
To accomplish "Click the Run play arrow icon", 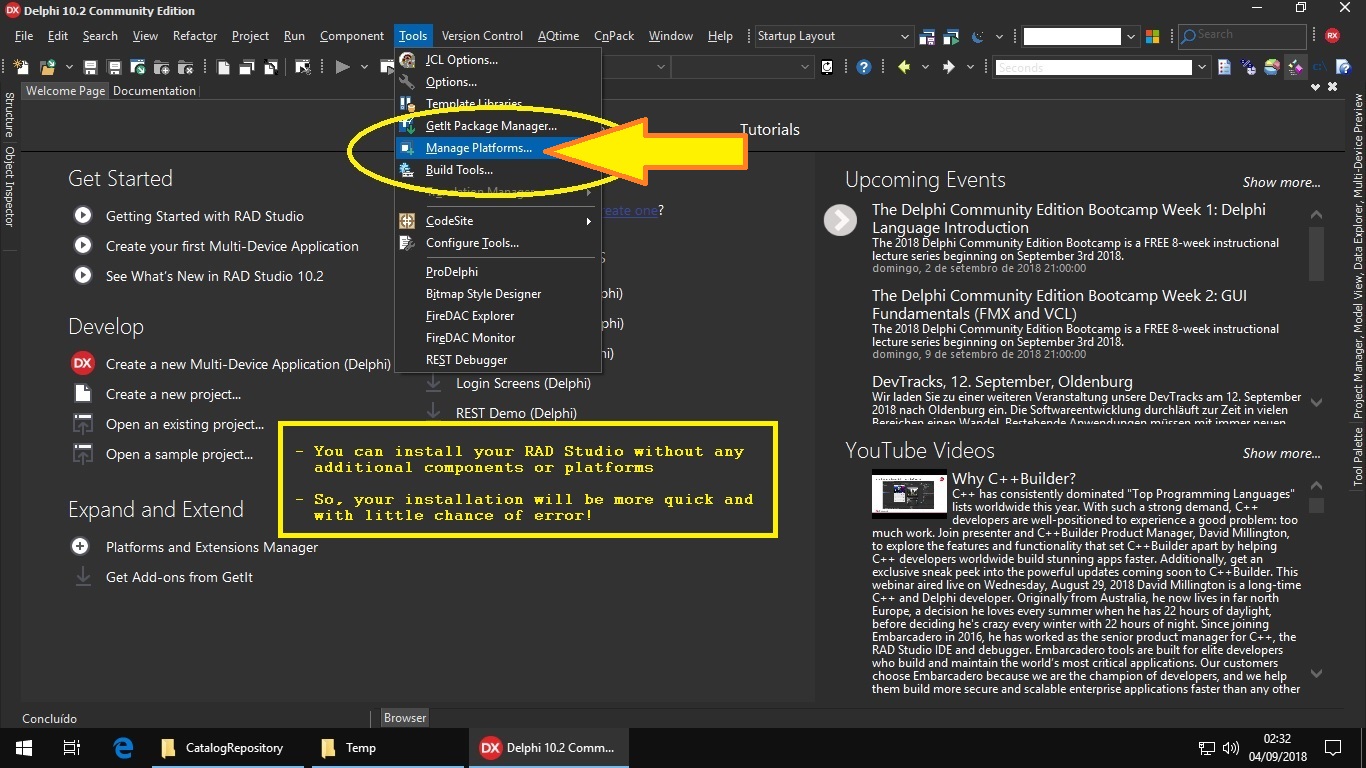I will [x=342, y=67].
